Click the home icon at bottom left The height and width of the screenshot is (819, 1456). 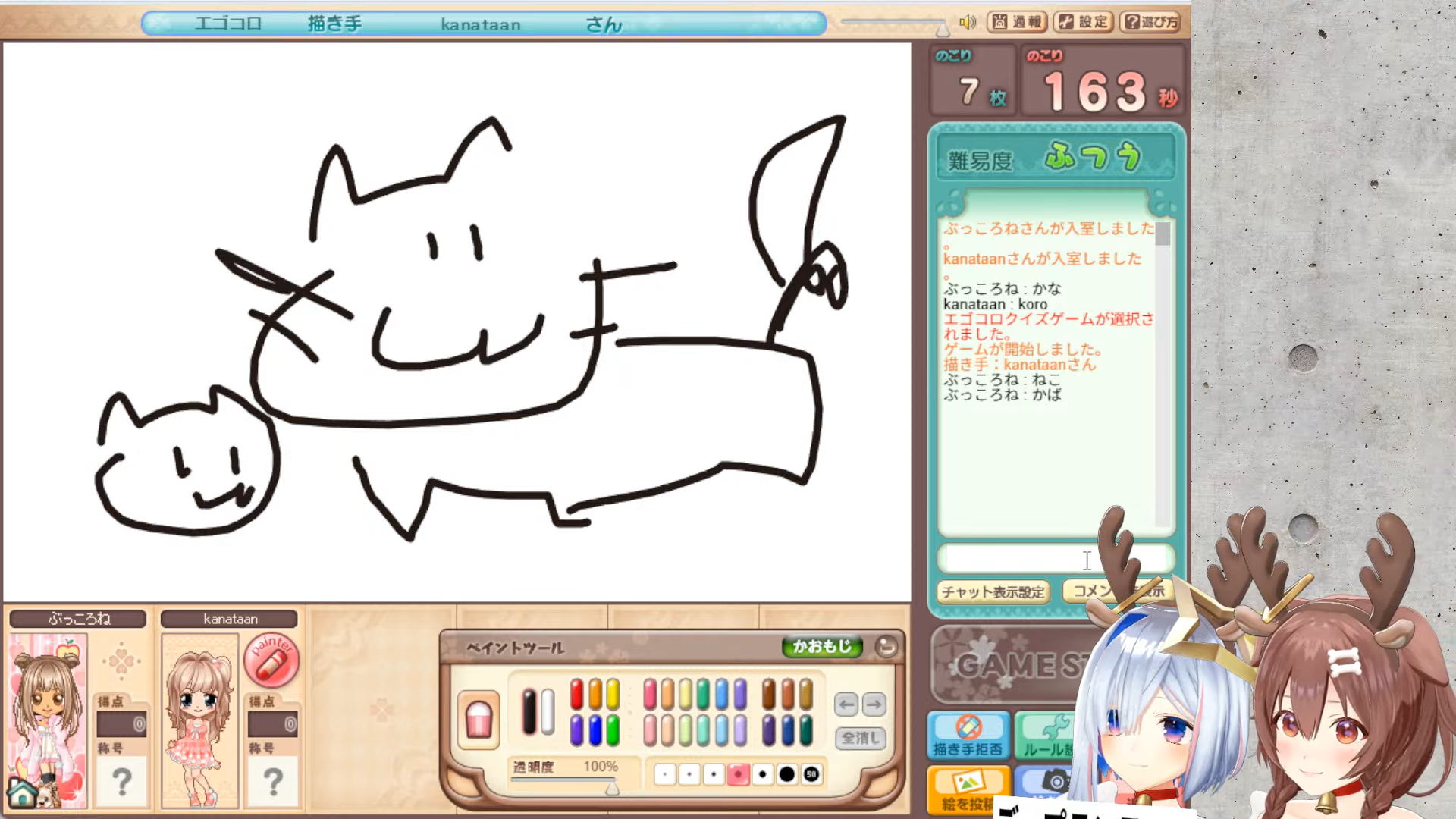coord(23,793)
